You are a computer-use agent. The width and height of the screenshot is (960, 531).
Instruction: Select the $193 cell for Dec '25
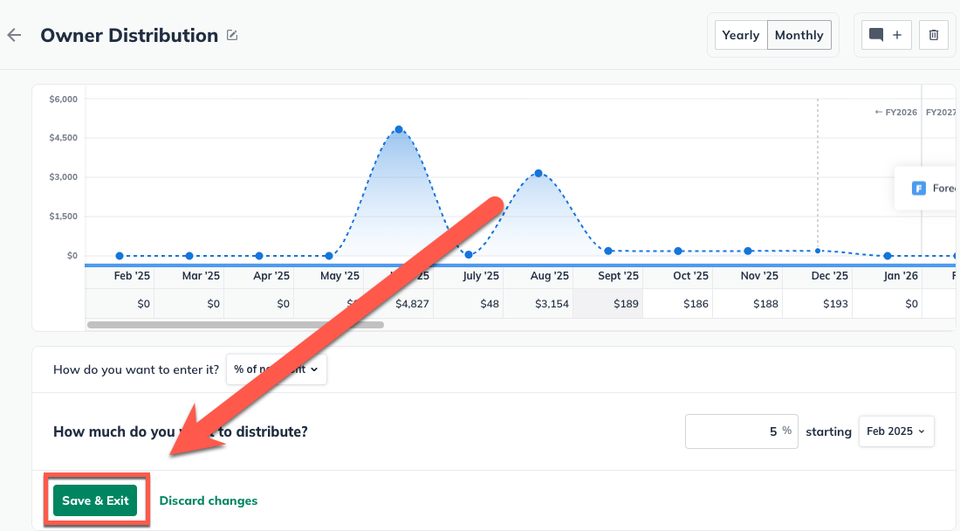(817, 303)
